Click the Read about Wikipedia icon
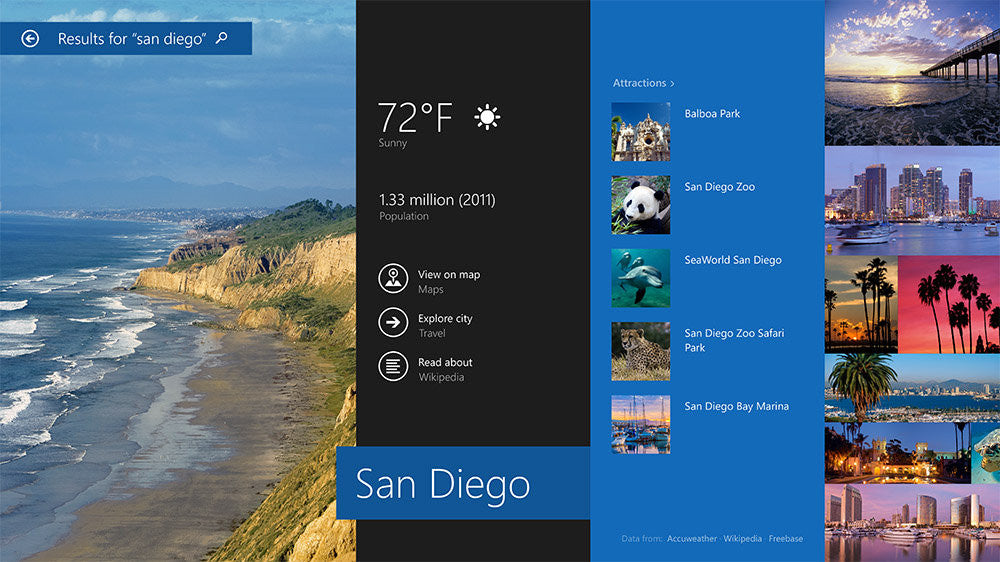 pos(393,366)
